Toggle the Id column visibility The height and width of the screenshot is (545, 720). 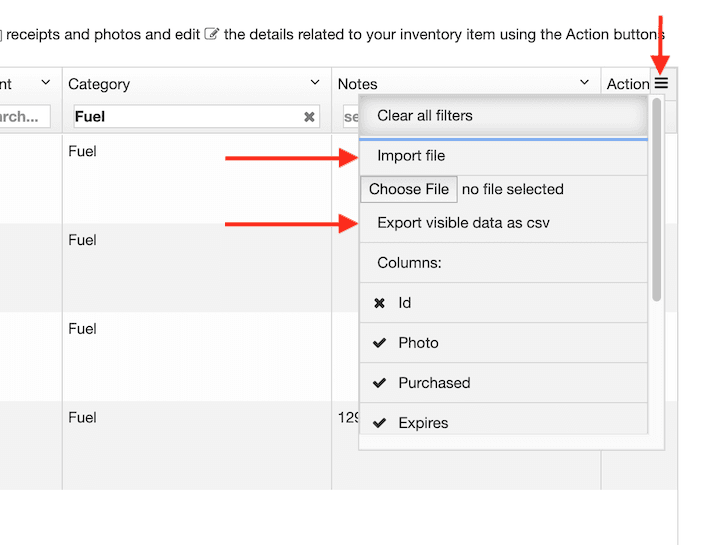coord(504,303)
